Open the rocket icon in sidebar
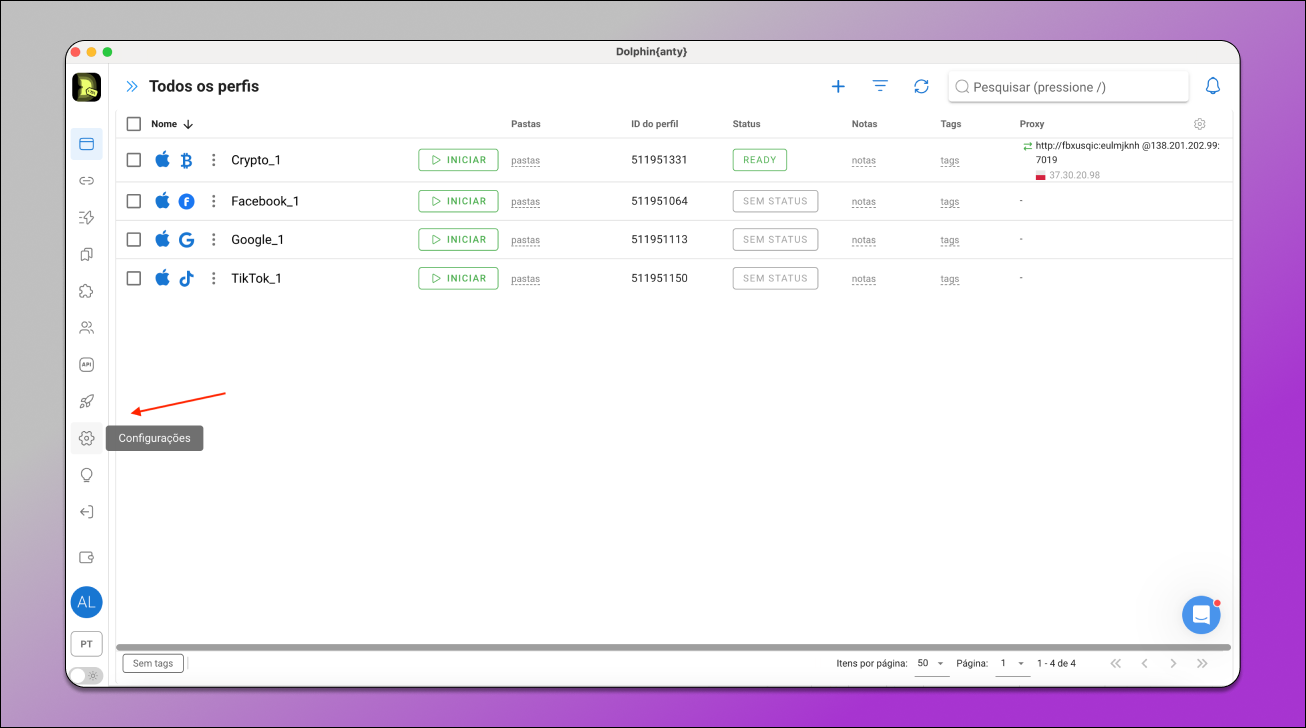 coord(86,401)
